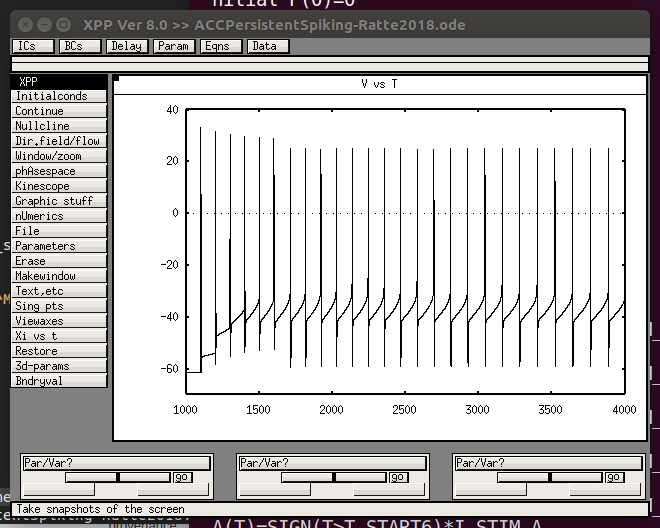Viewport: 660px width, 528px height.
Task: Open the BCs window button
Action: [80, 46]
